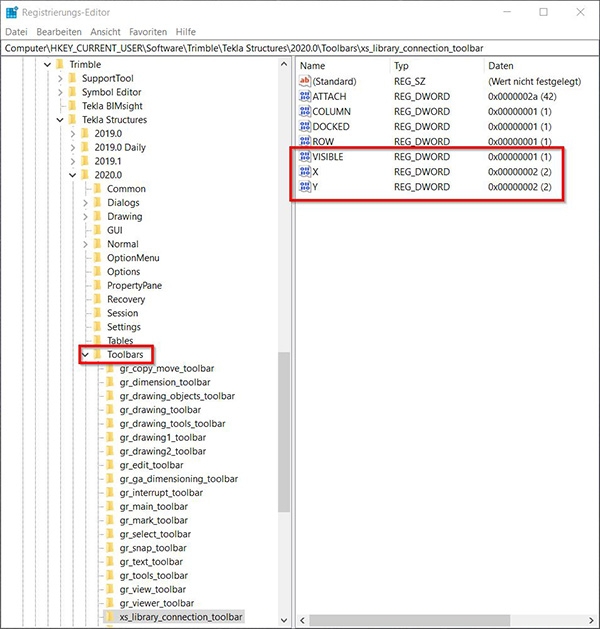The width and height of the screenshot is (600, 629).
Task: Expand the SupportTool tree node
Action: [60, 78]
